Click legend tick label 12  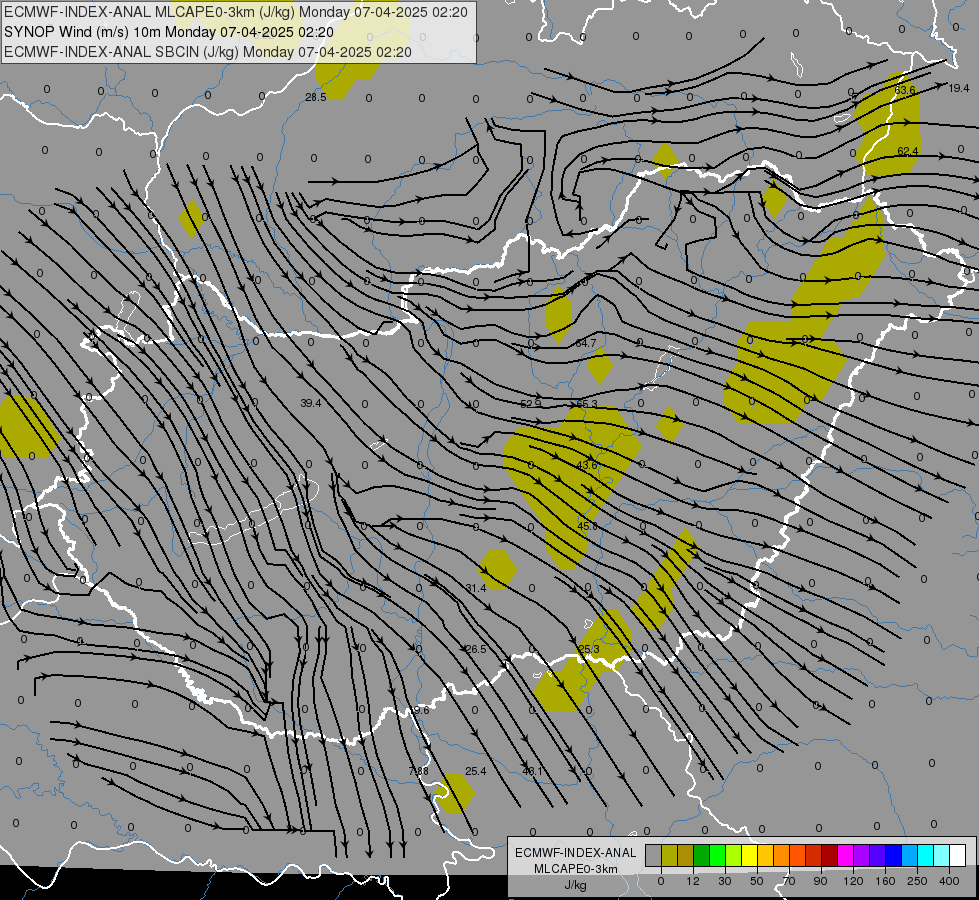coord(693,881)
